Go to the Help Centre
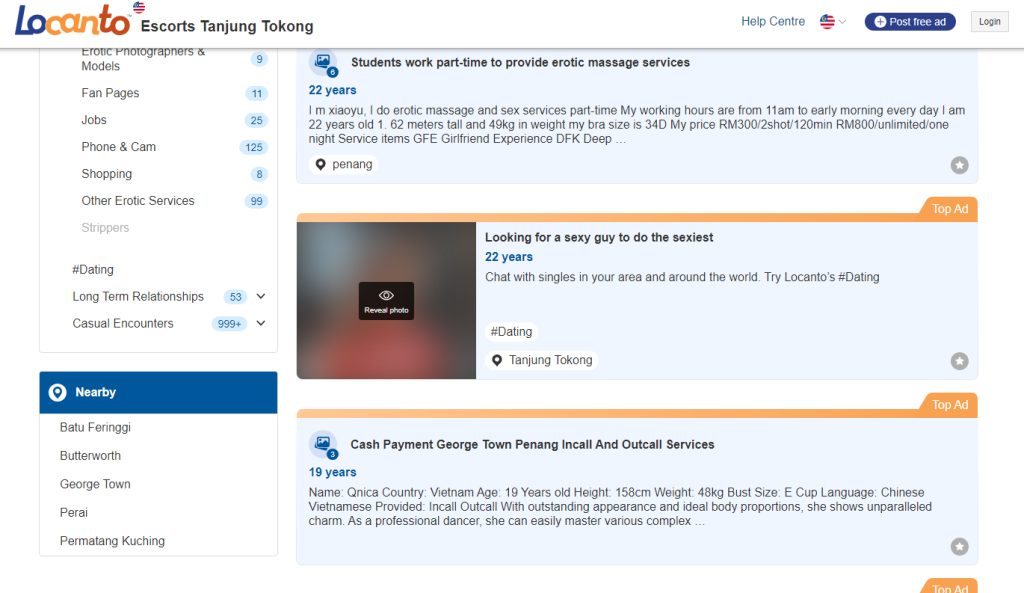Image resolution: width=1024 pixels, height=593 pixels. (x=772, y=22)
